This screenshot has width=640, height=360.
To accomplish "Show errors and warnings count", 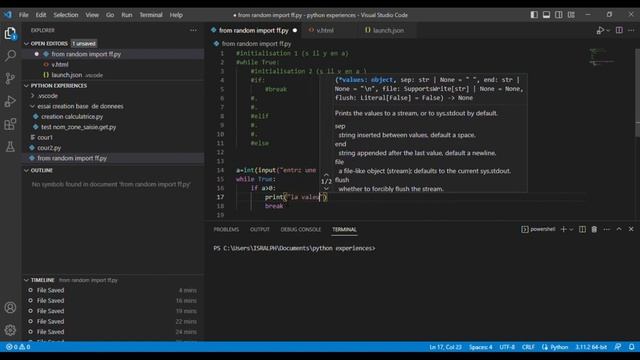I will [18, 347].
